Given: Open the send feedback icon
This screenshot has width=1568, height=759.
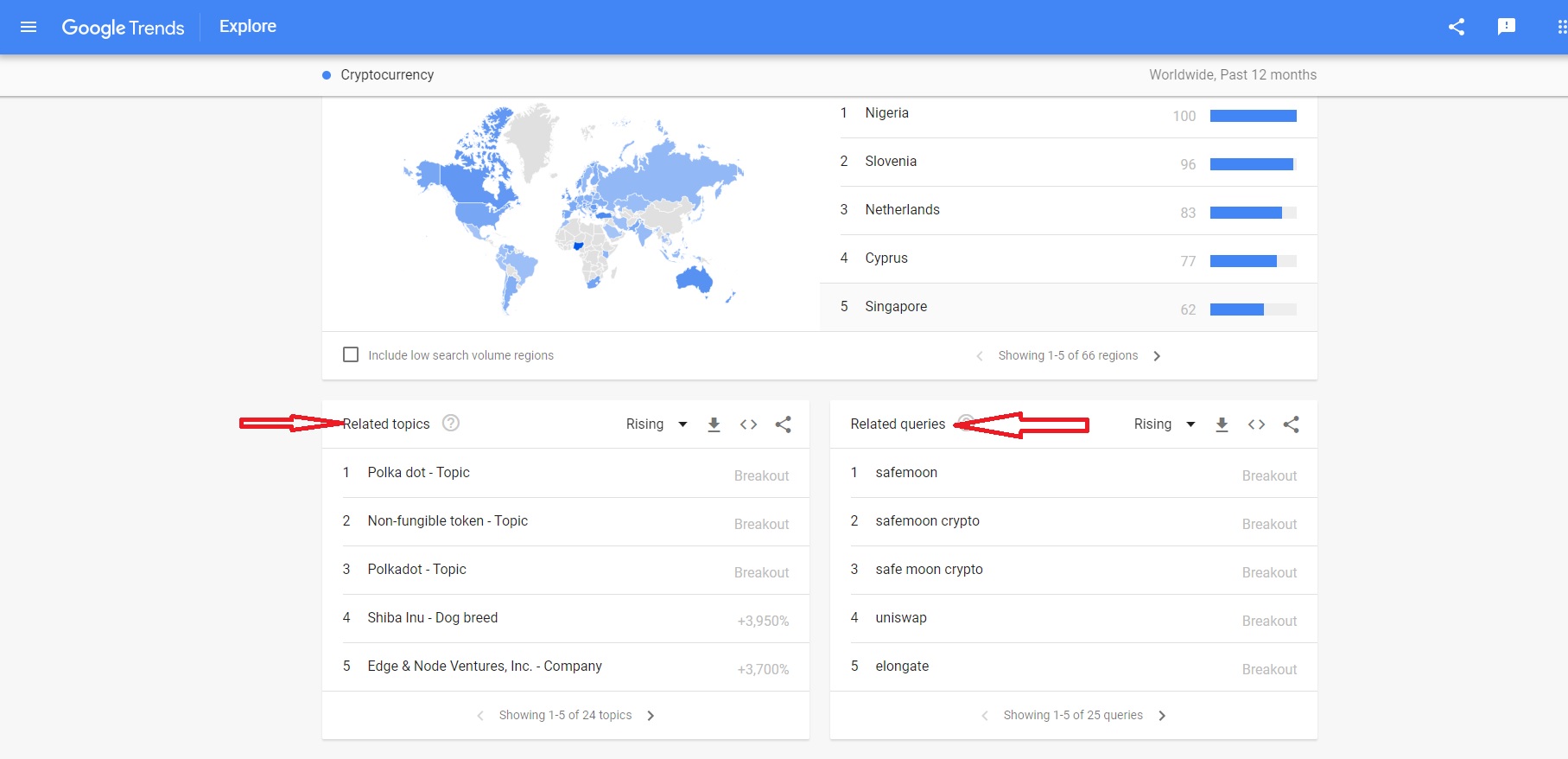Looking at the screenshot, I should [x=1507, y=27].
